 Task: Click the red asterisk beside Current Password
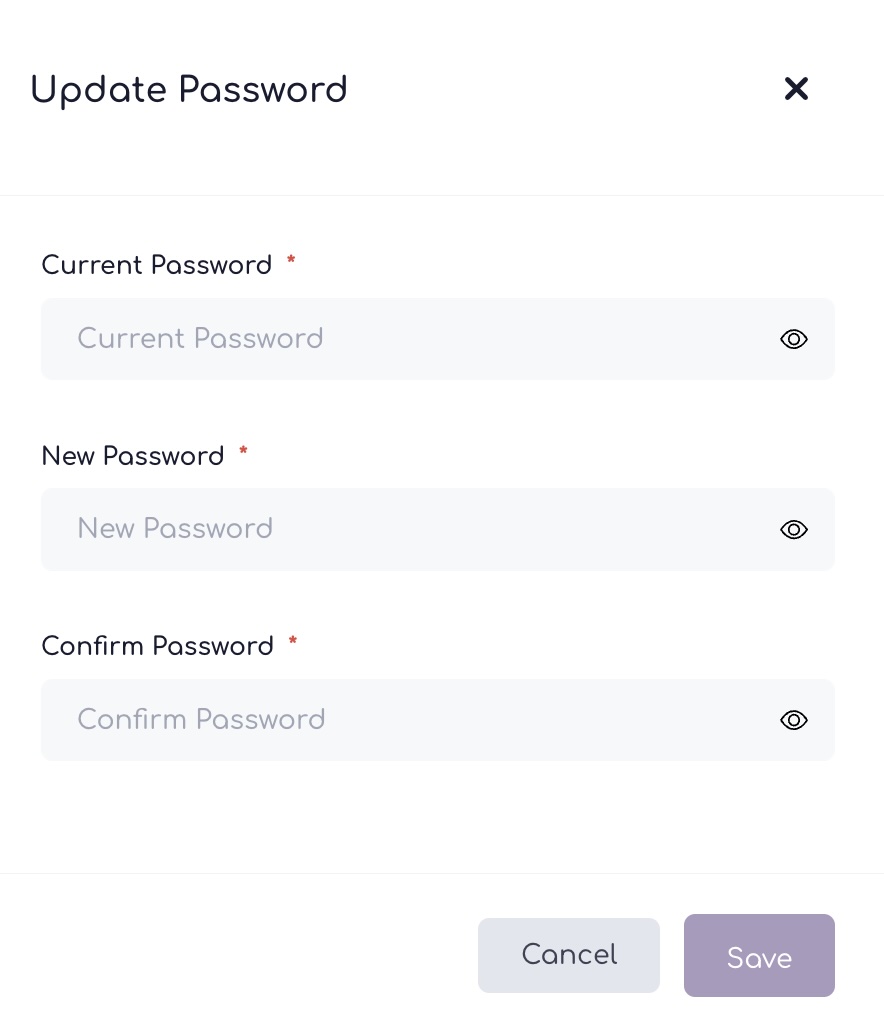pyautogui.click(x=291, y=260)
